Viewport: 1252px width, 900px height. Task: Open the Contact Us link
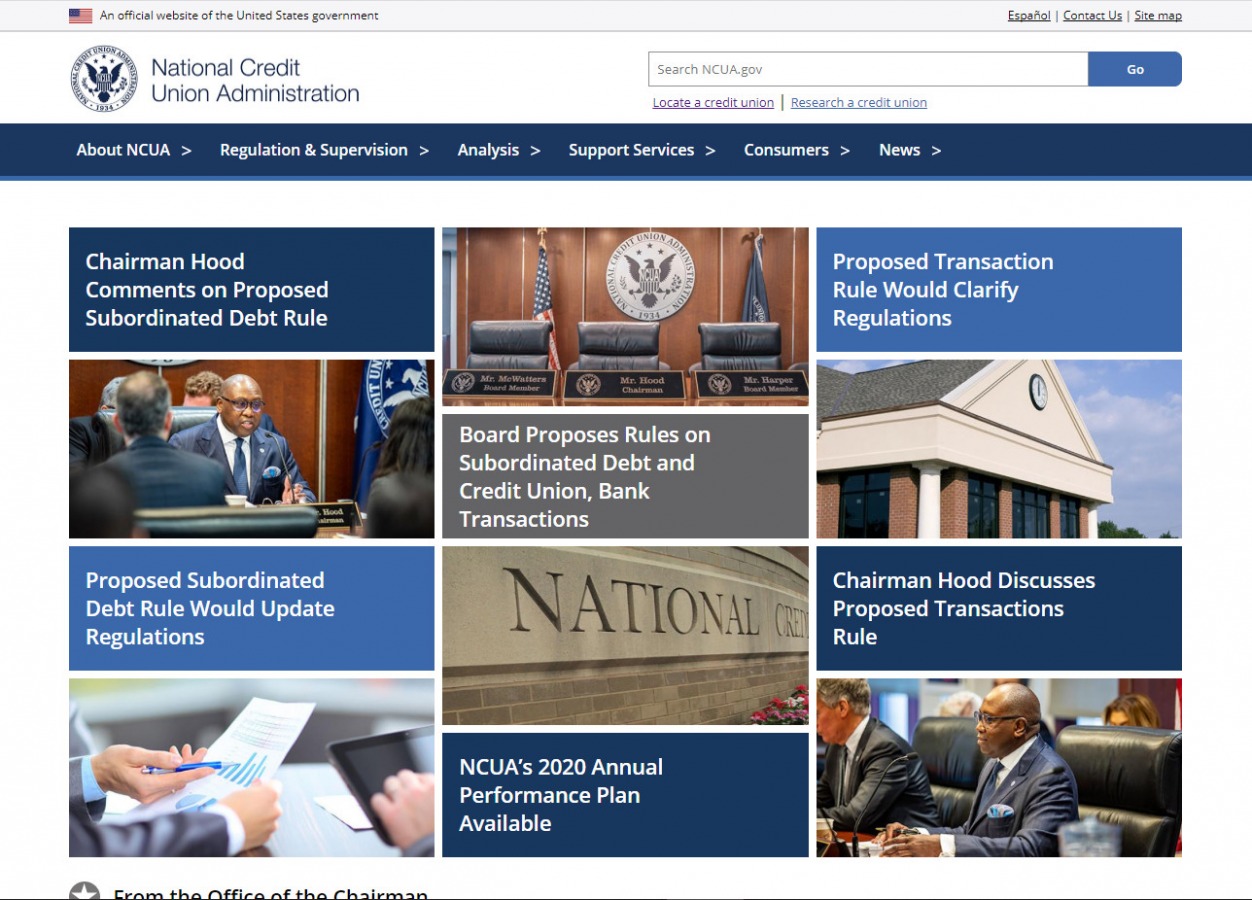1092,16
